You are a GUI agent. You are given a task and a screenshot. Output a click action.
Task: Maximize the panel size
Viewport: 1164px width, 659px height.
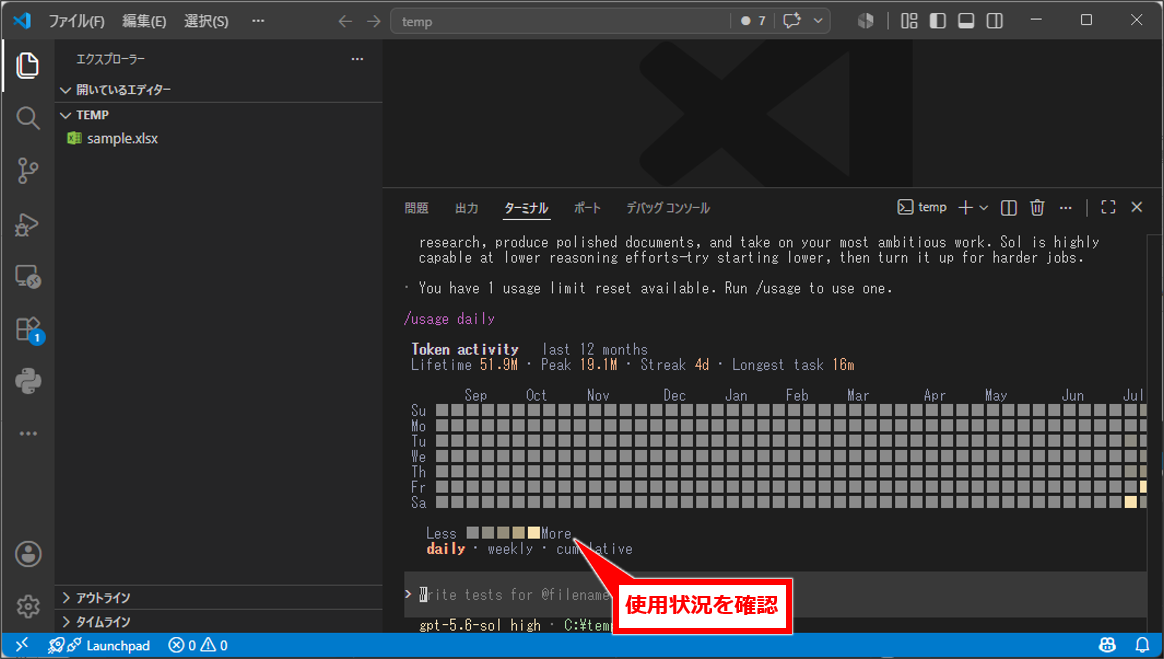(1108, 207)
